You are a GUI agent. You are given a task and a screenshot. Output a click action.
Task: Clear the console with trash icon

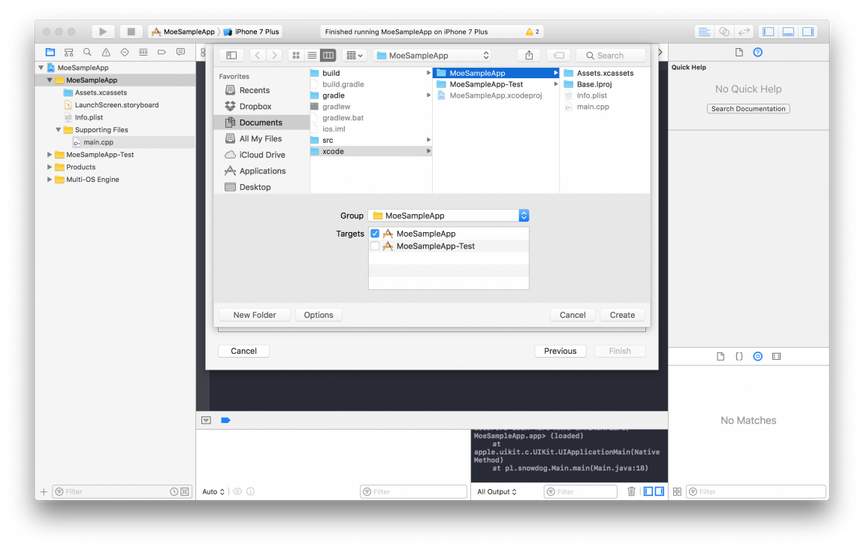pyautogui.click(x=631, y=492)
